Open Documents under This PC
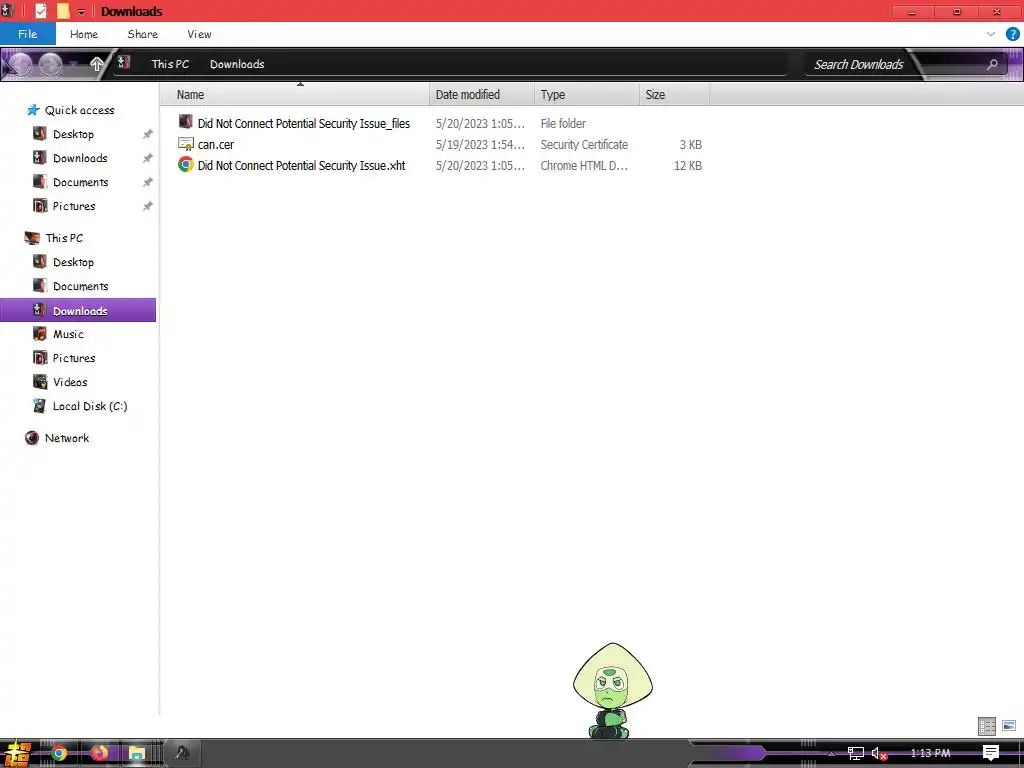The width and height of the screenshot is (1024, 768). click(80, 286)
